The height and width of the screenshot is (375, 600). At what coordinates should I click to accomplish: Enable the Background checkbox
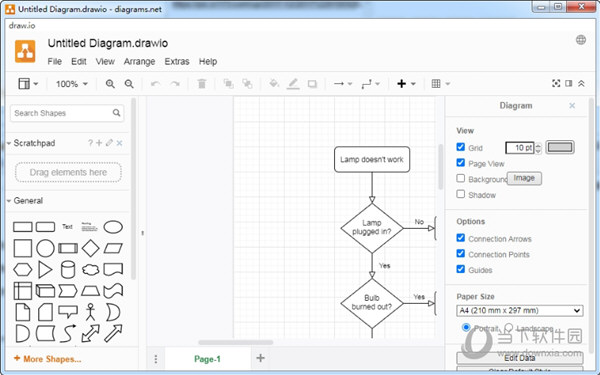click(x=461, y=179)
